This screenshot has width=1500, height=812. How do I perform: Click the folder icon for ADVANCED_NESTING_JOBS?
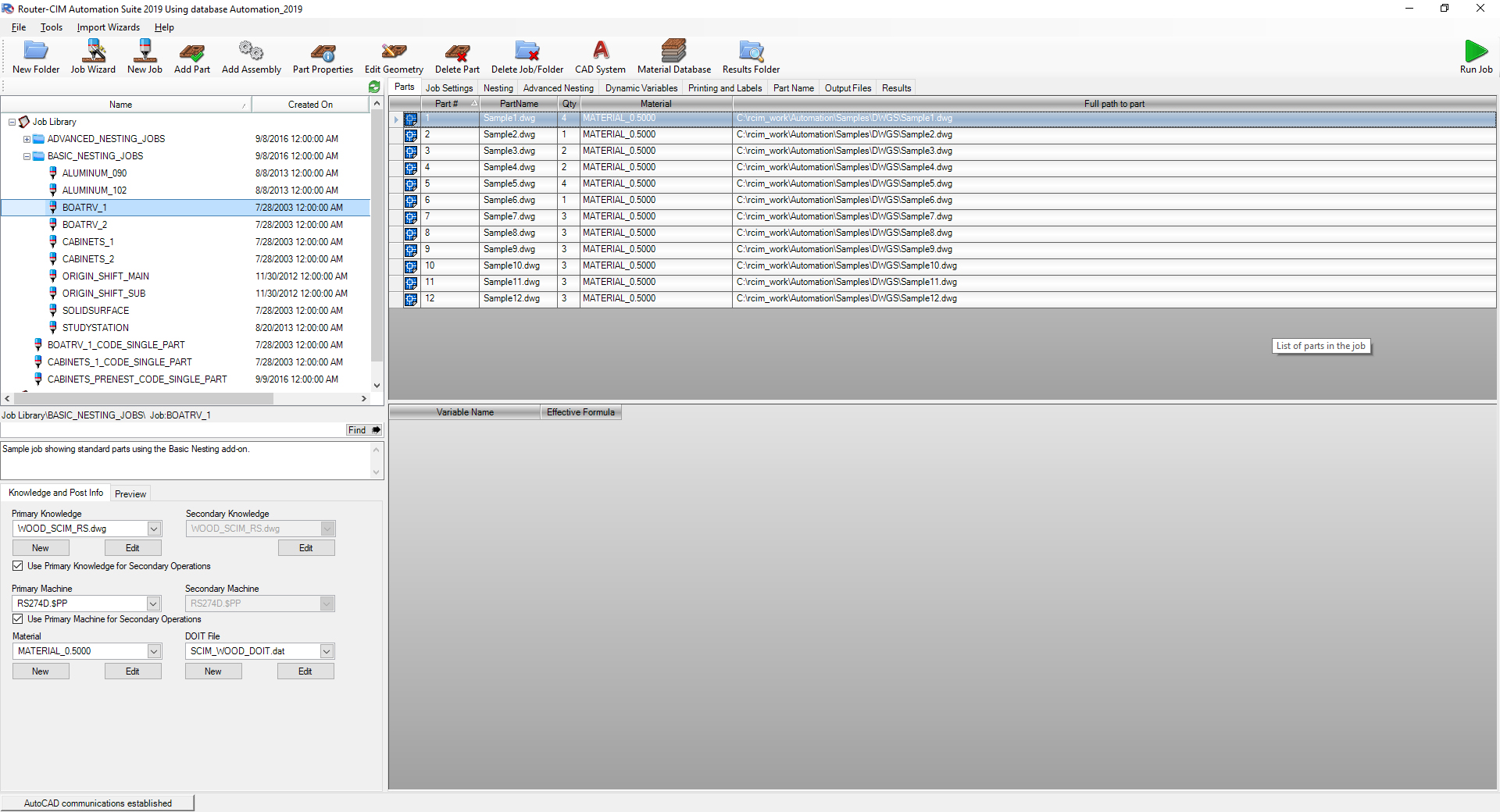pos(38,139)
